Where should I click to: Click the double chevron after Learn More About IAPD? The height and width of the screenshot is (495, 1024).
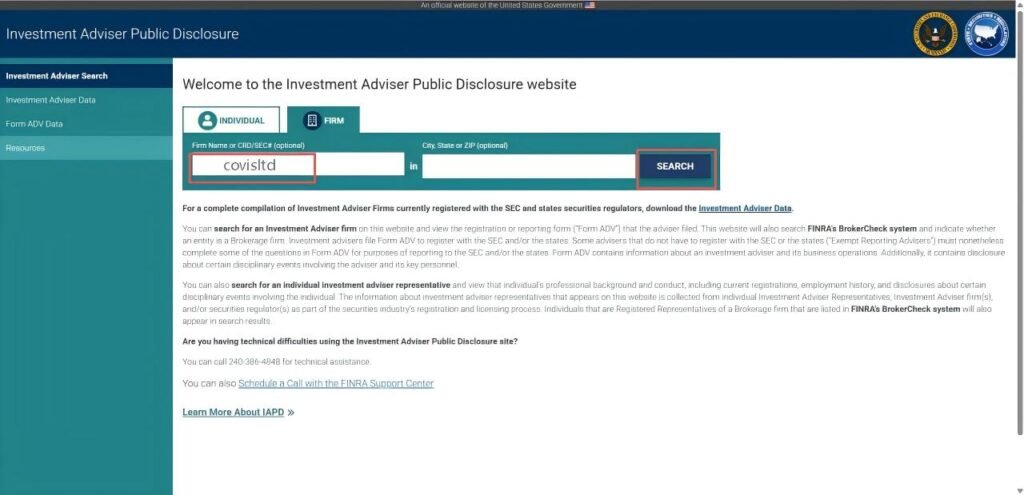point(291,412)
